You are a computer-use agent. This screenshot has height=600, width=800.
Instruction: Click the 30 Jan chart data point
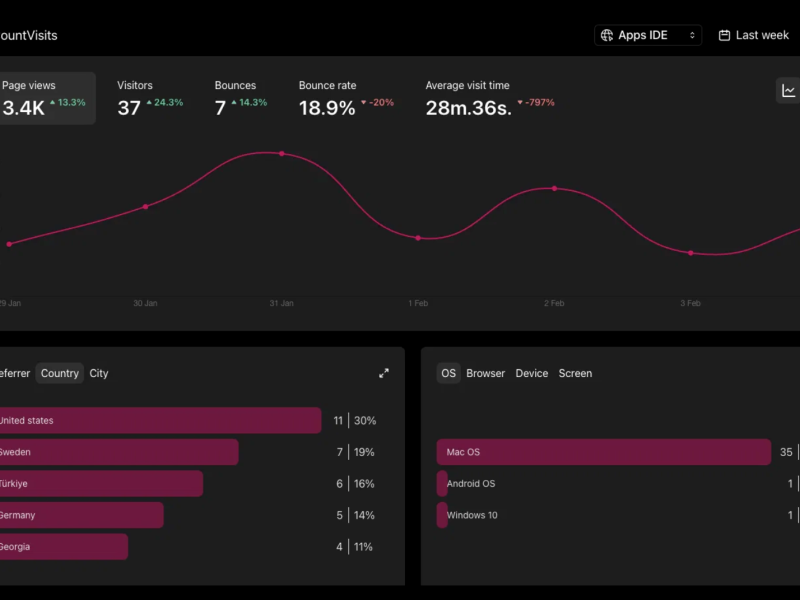tap(145, 207)
